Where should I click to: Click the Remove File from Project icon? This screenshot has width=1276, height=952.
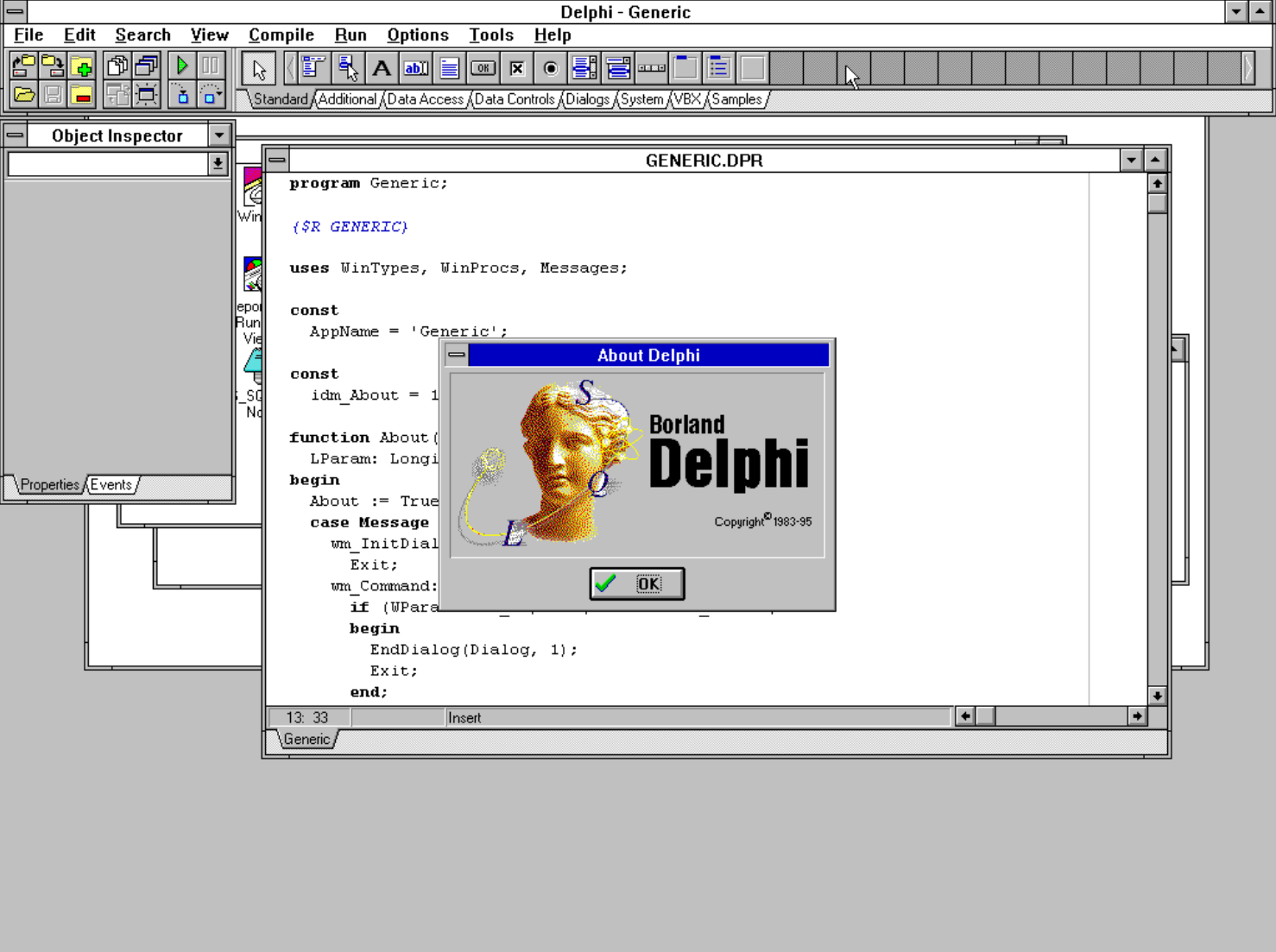click(81, 95)
